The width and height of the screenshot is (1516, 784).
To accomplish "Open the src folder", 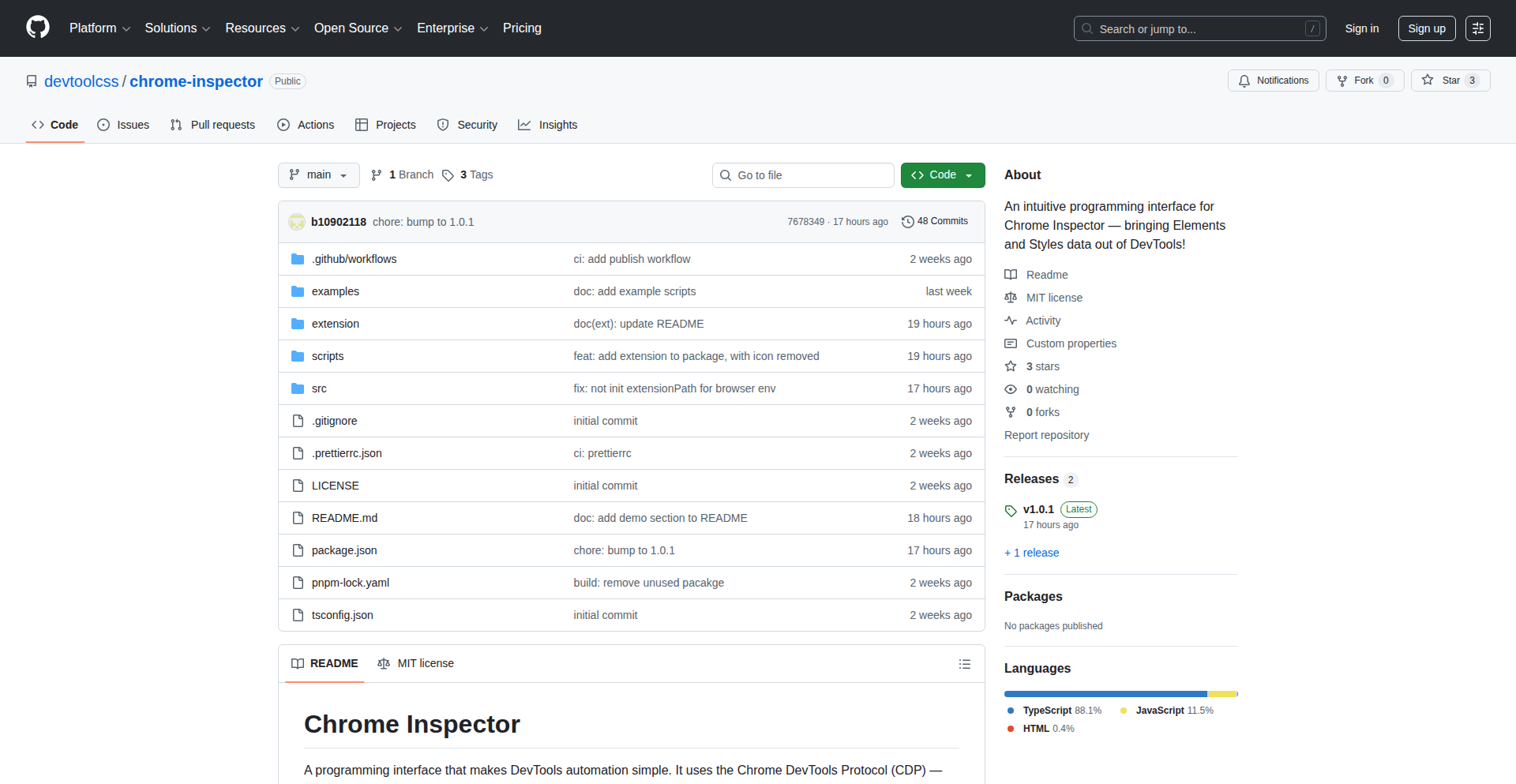I will 319,388.
